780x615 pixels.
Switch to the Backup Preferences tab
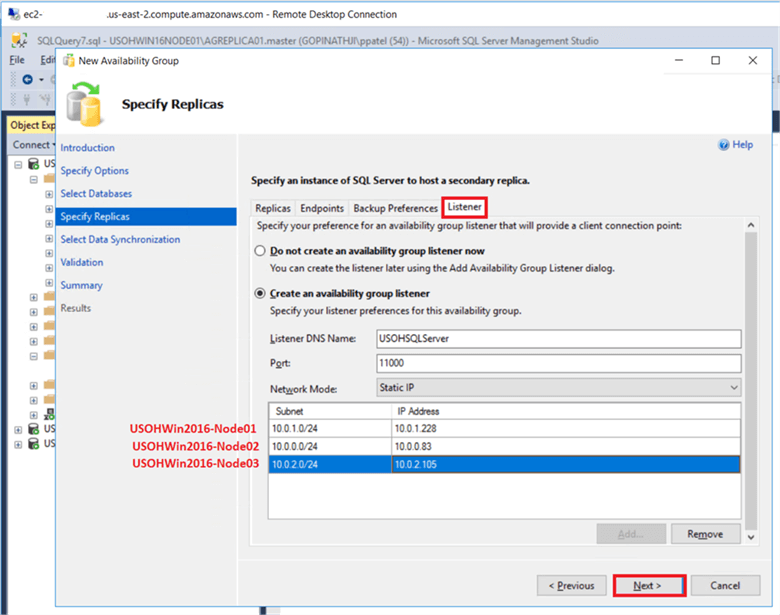pos(395,208)
